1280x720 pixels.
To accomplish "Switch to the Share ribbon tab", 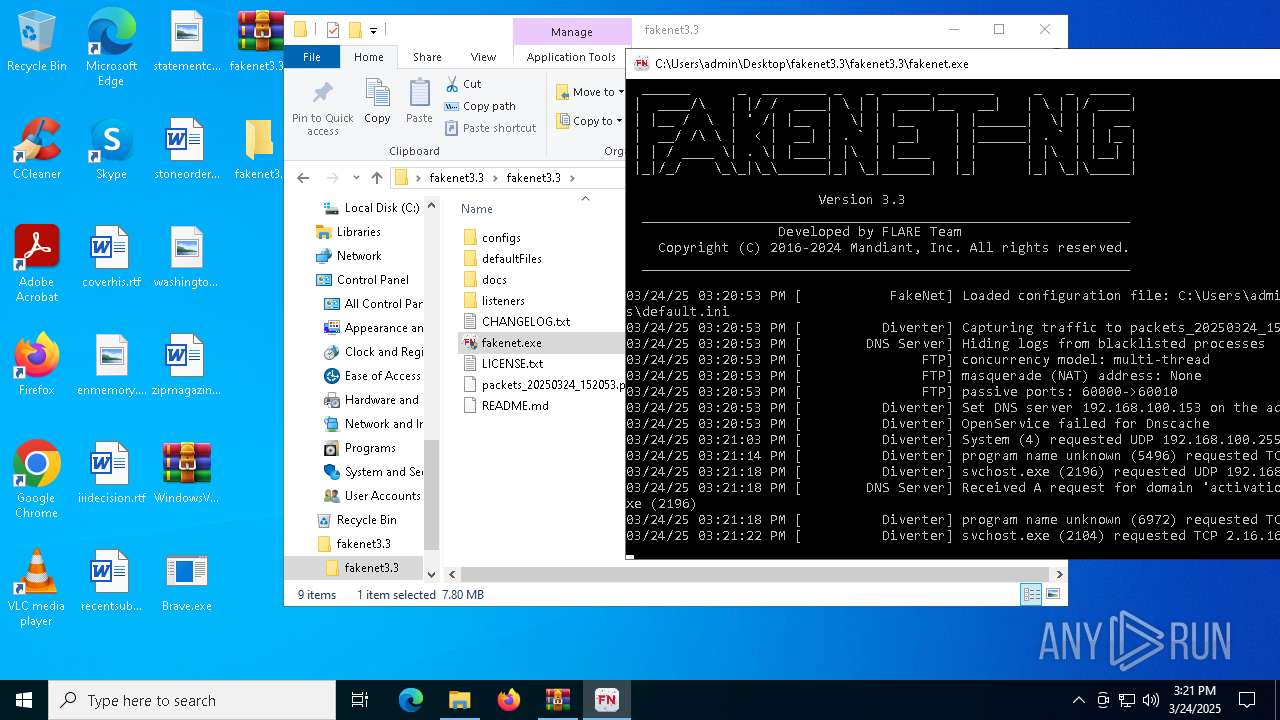I will [x=427, y=57].
